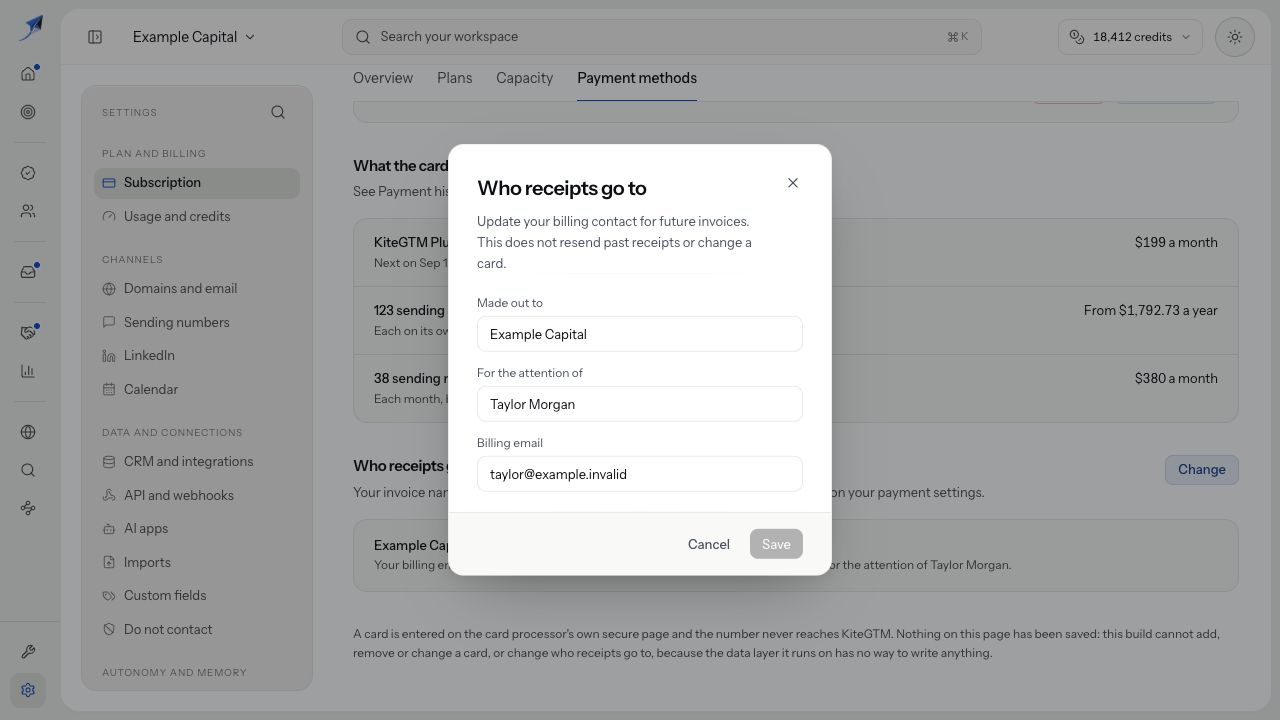Open Imports settings
Screen dimensions: 1280x720
coord(197,562)
